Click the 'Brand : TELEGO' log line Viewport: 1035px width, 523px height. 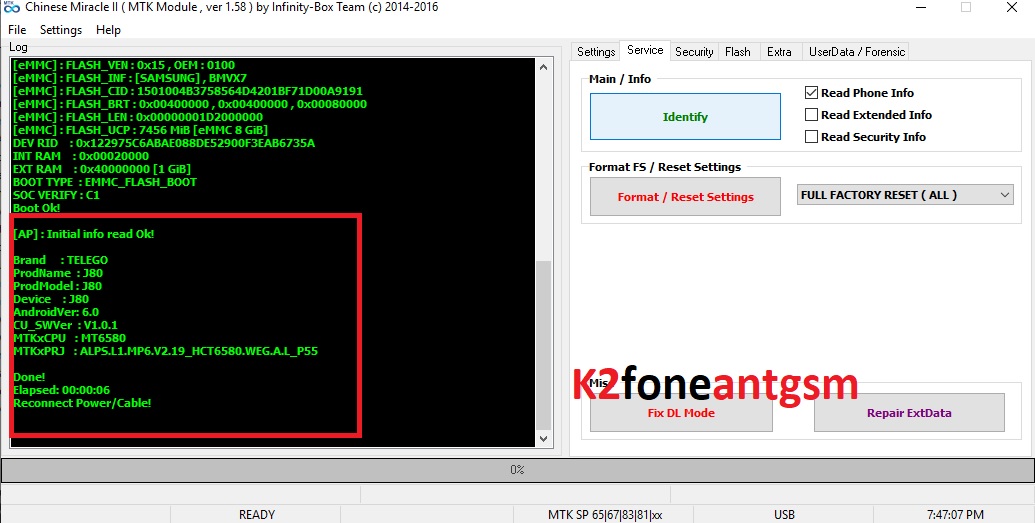click(x=61, y=260)
